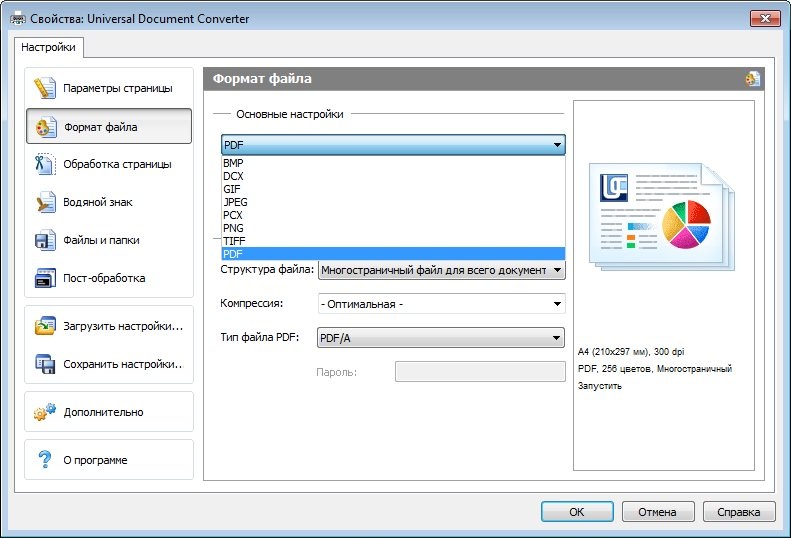Screen dimensions: 791x538
Task: Click Загрузить настройки...
Action: [109, 326]
